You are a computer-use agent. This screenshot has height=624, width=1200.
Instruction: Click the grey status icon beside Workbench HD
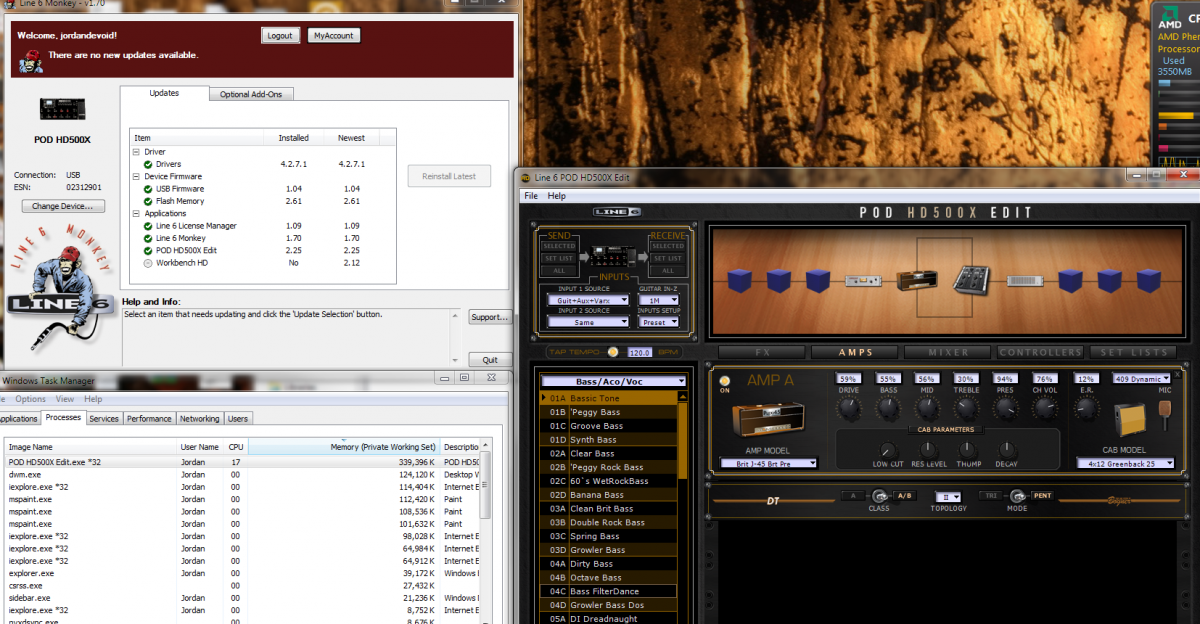[148, 263]
